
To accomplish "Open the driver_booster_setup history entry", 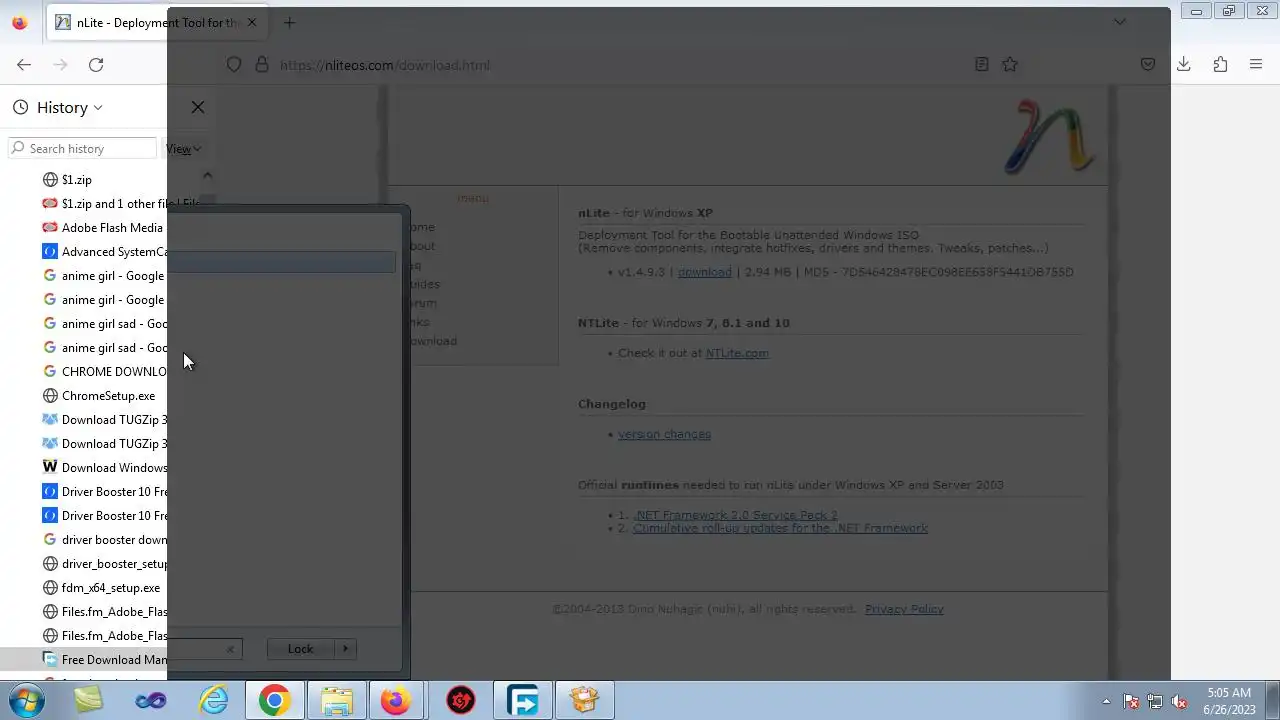I will click(104, 564).
